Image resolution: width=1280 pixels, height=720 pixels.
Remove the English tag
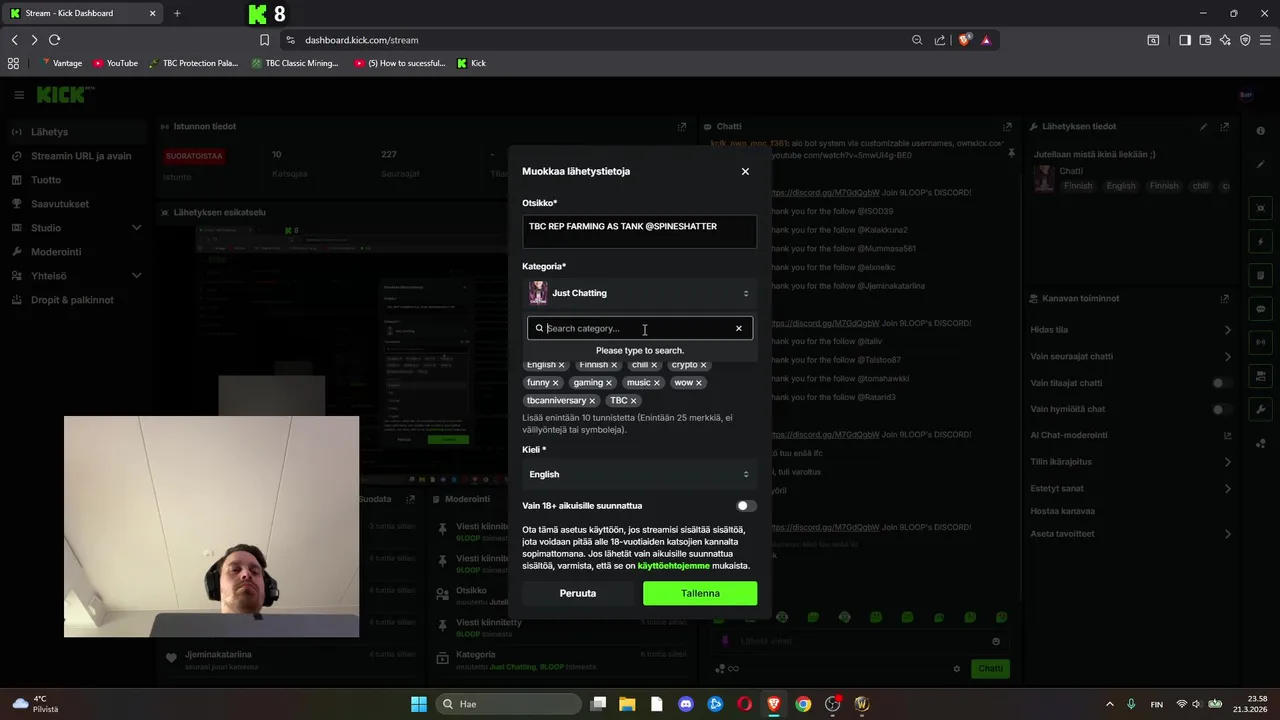(x=561, y=365)
